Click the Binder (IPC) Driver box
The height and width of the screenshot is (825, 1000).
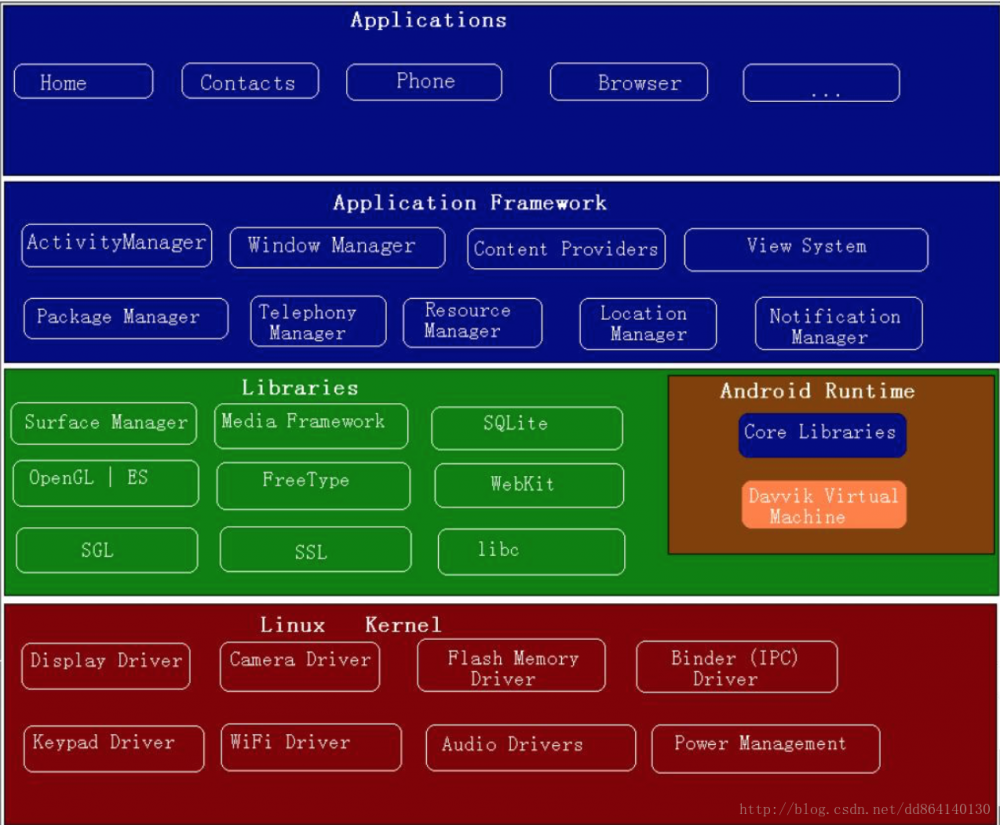[736, 667]
